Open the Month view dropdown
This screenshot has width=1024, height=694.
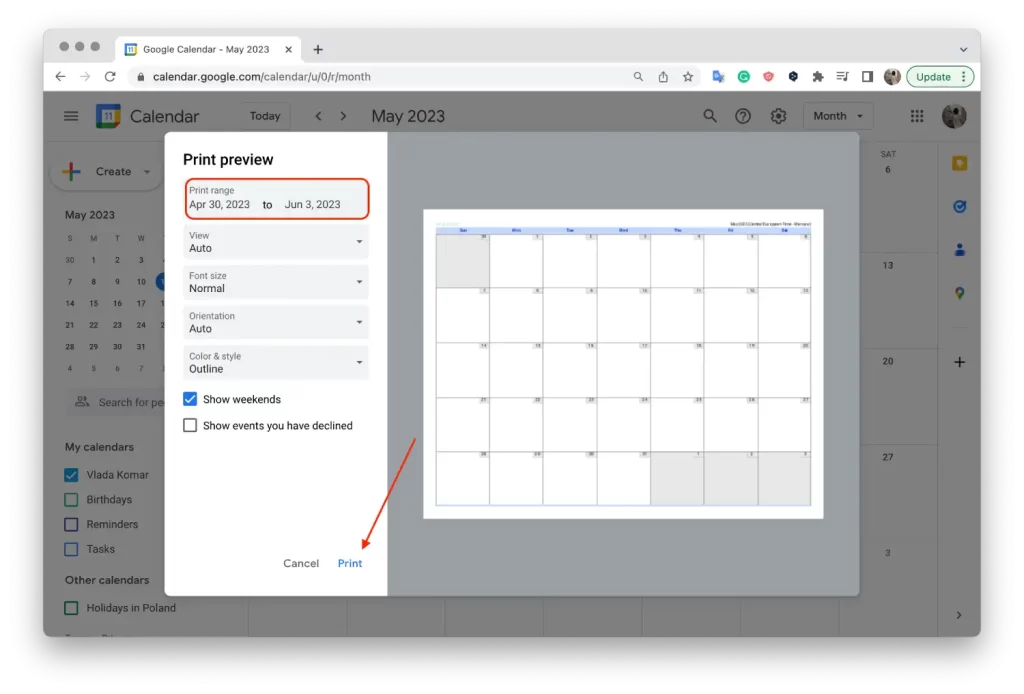click(838, 116)
